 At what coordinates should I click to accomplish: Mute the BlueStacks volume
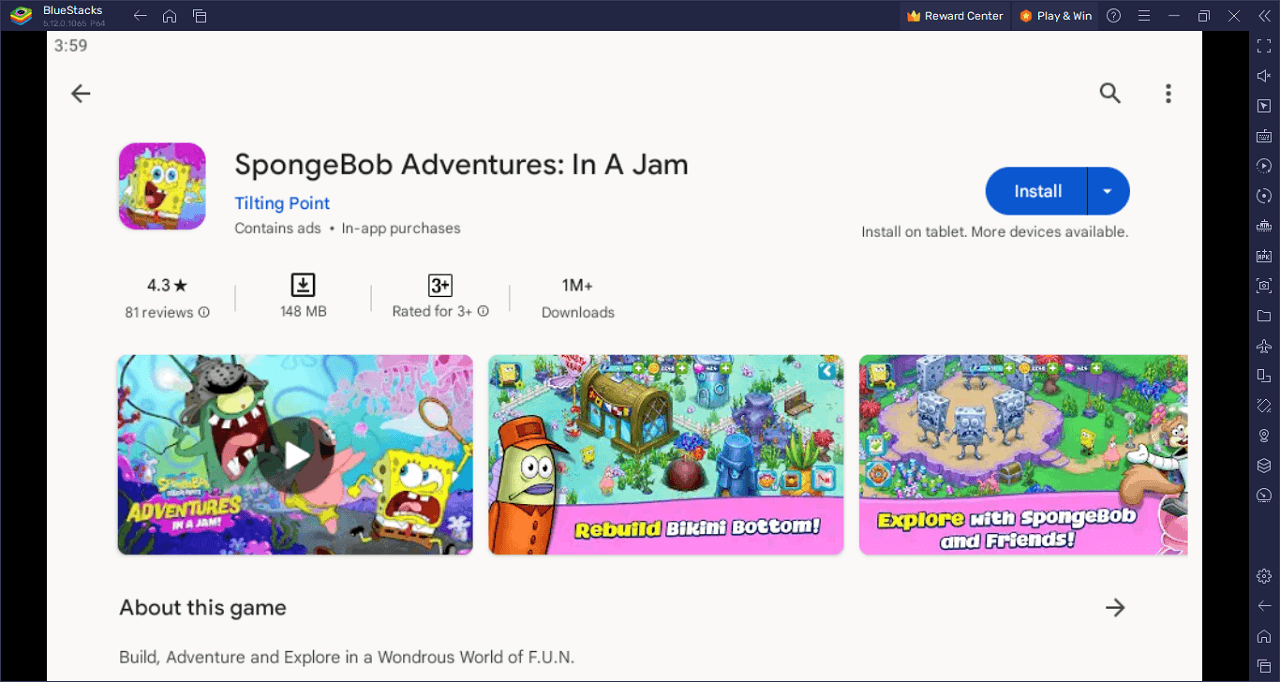pos(1264,76)
